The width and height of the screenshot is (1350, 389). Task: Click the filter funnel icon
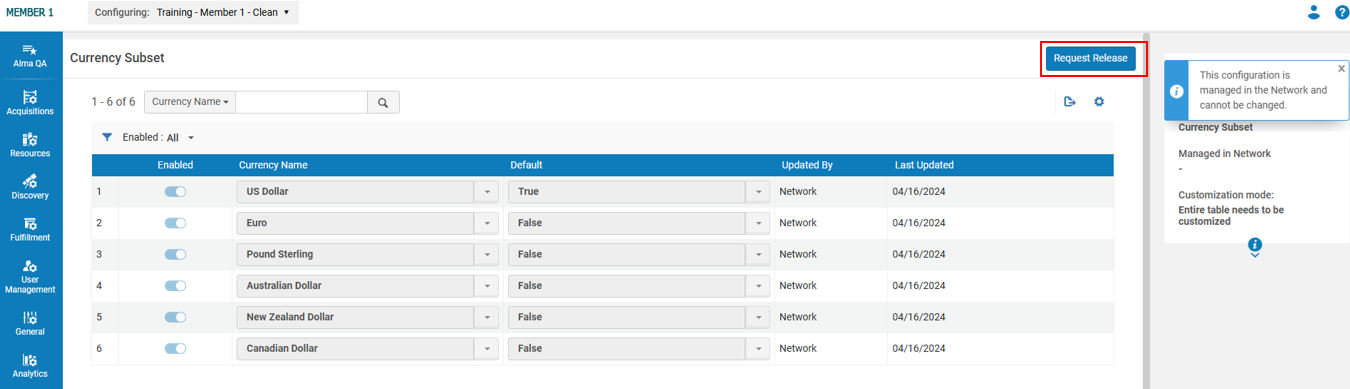(107, 137)
